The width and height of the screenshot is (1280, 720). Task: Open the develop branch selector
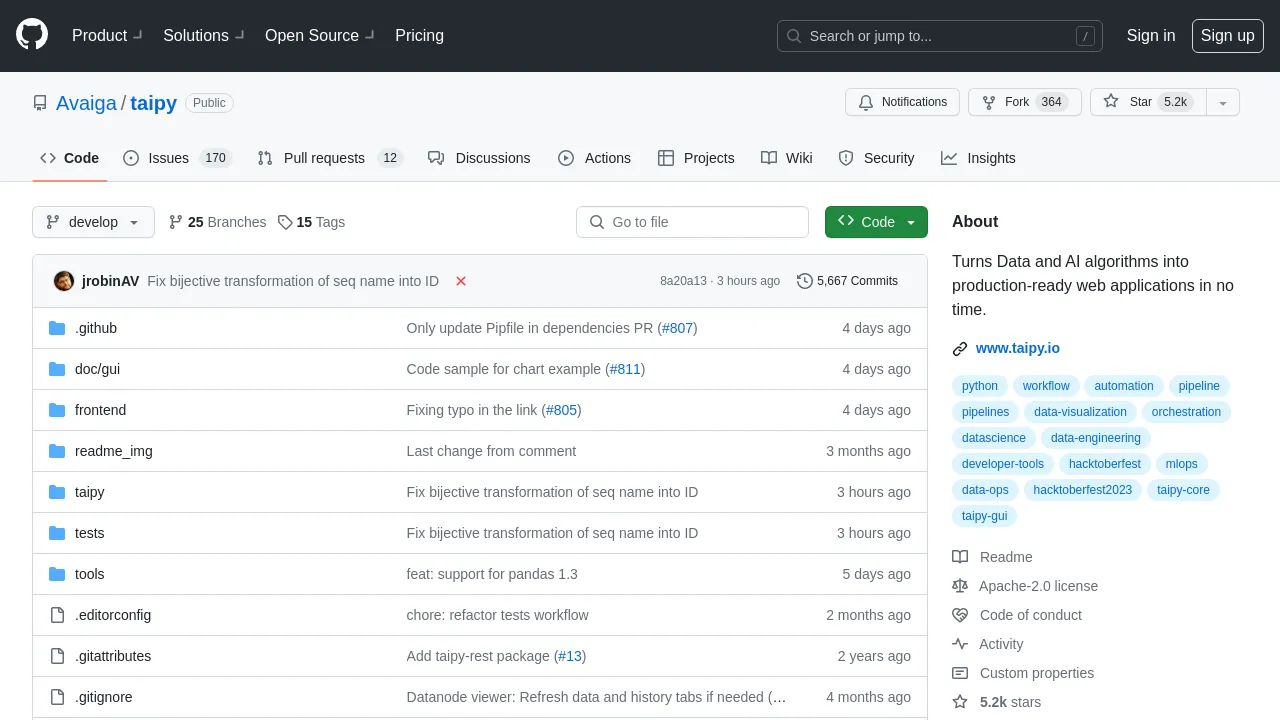point(93,222)
